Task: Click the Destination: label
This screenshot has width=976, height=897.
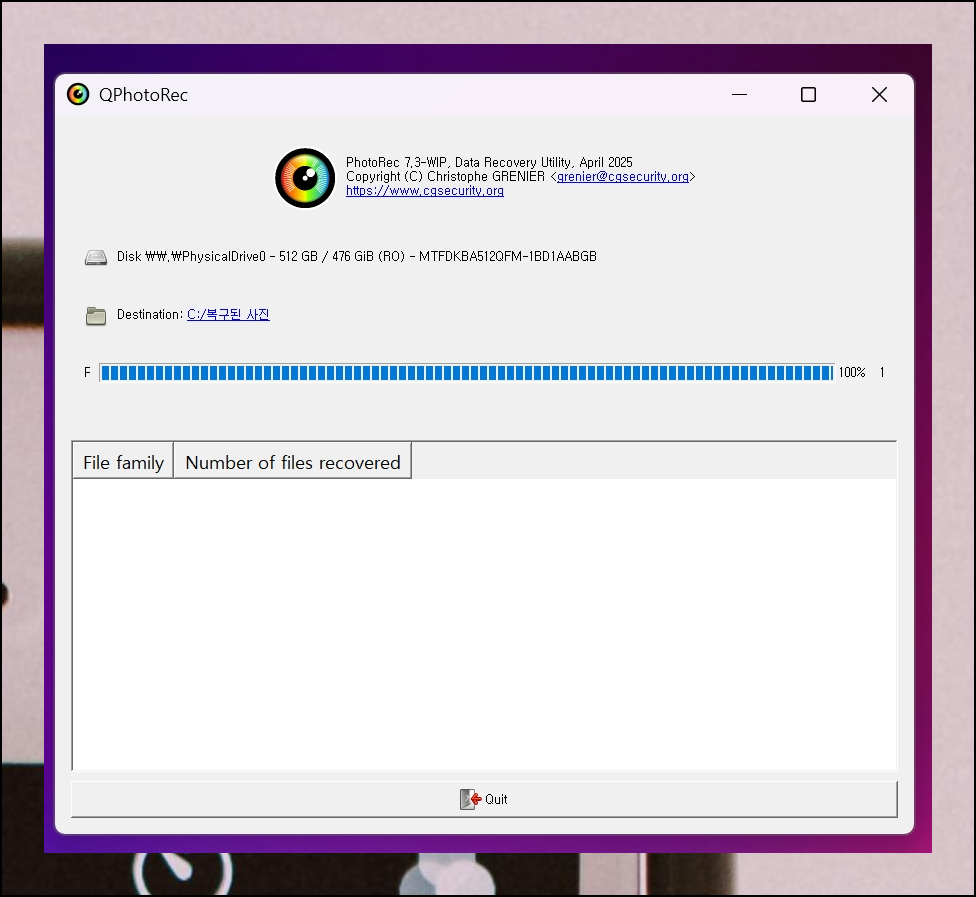Action: tap(150, 314)
